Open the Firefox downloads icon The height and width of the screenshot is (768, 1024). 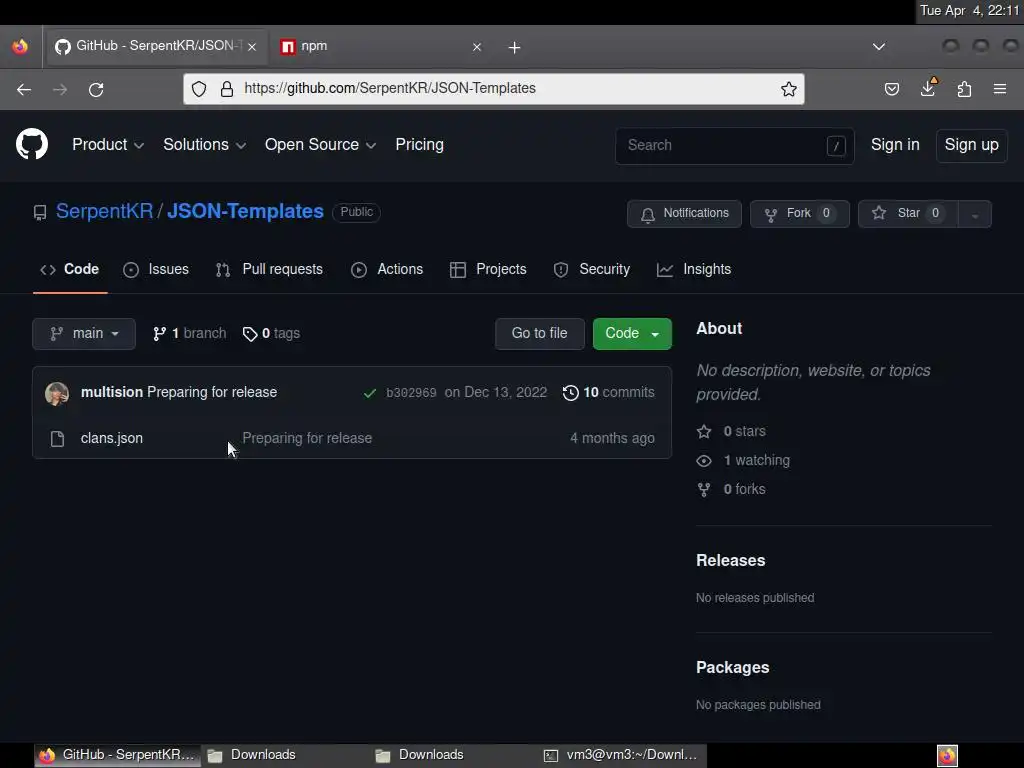tap(928, 88)
